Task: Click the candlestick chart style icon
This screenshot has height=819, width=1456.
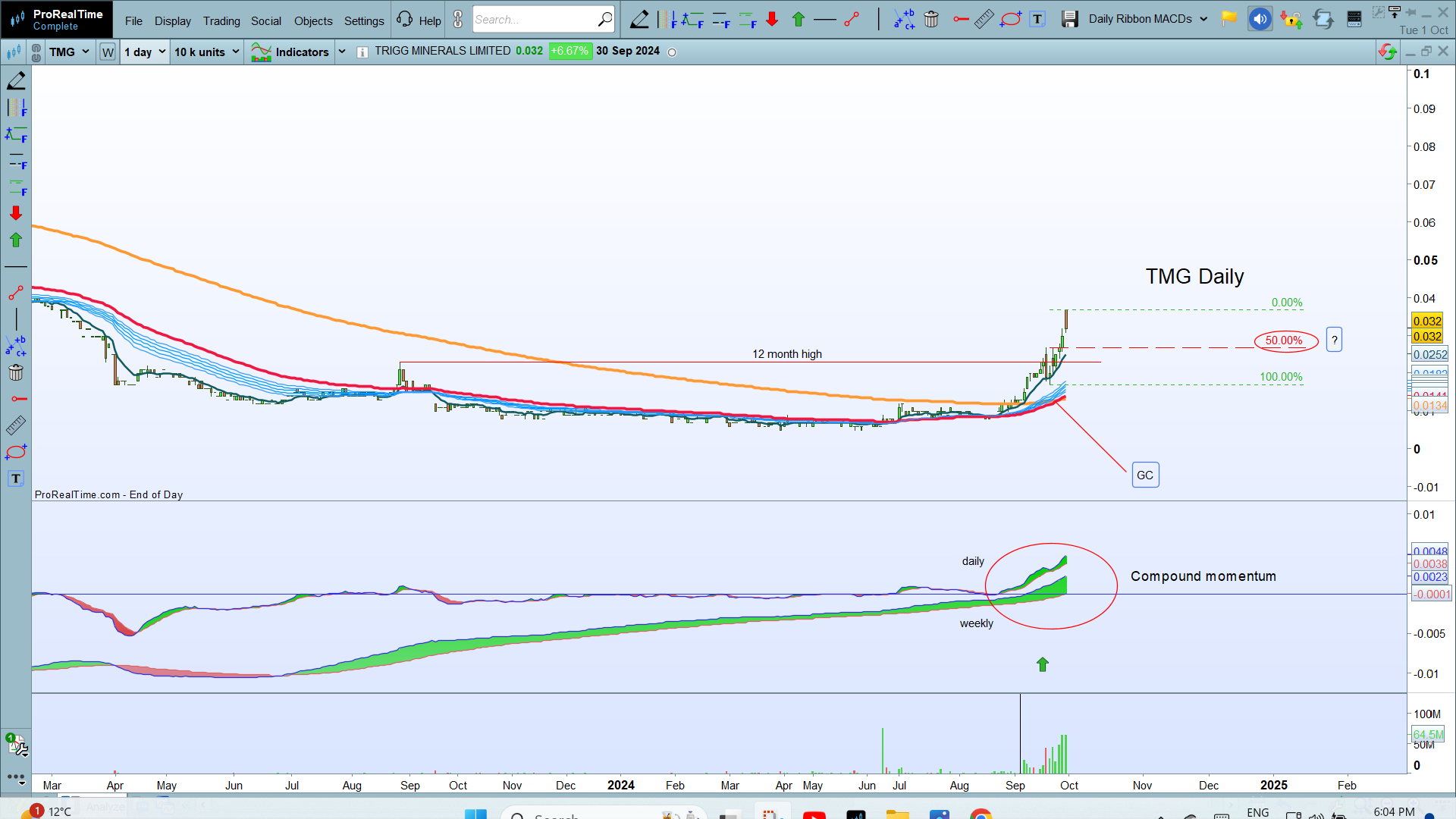Action: point(14,52)
